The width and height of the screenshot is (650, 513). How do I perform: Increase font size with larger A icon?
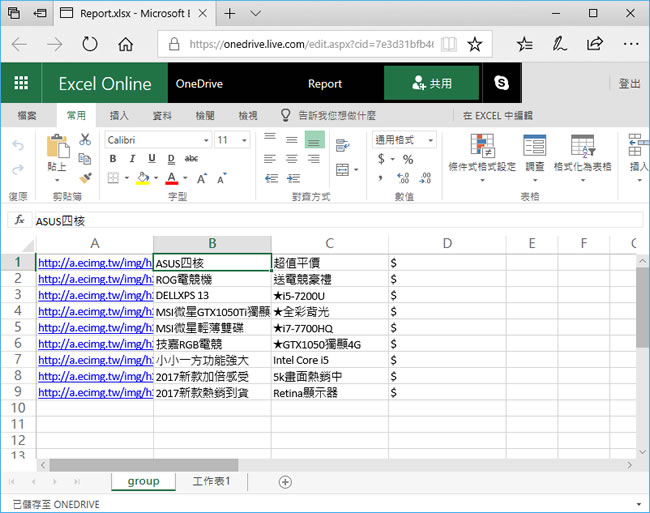coord(201,179)
